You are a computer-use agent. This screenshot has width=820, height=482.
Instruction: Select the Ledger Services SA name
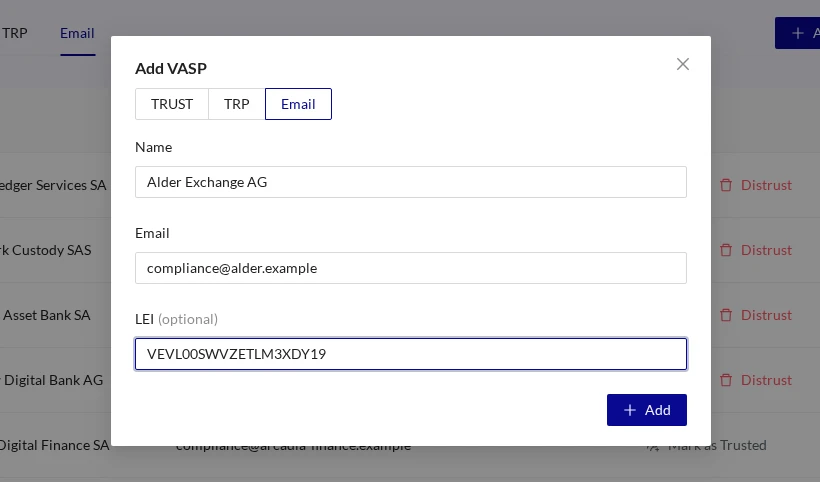(53, 185)
